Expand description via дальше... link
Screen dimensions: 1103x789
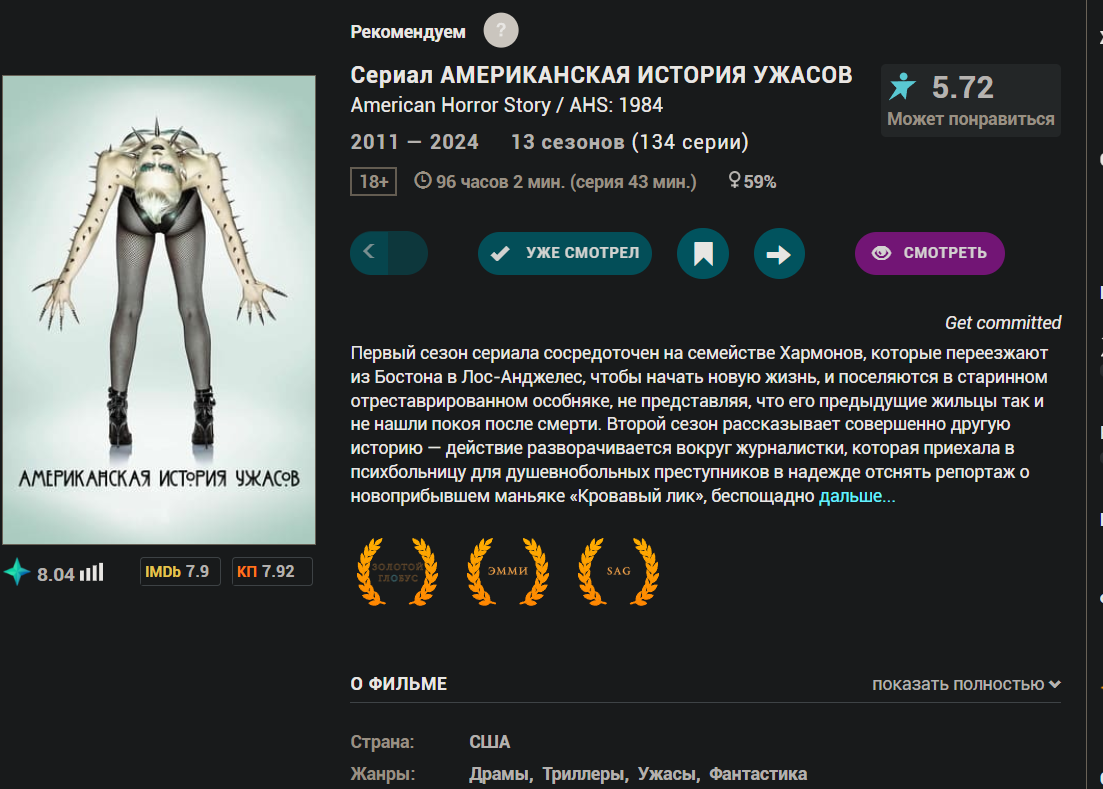pos(857,496)
